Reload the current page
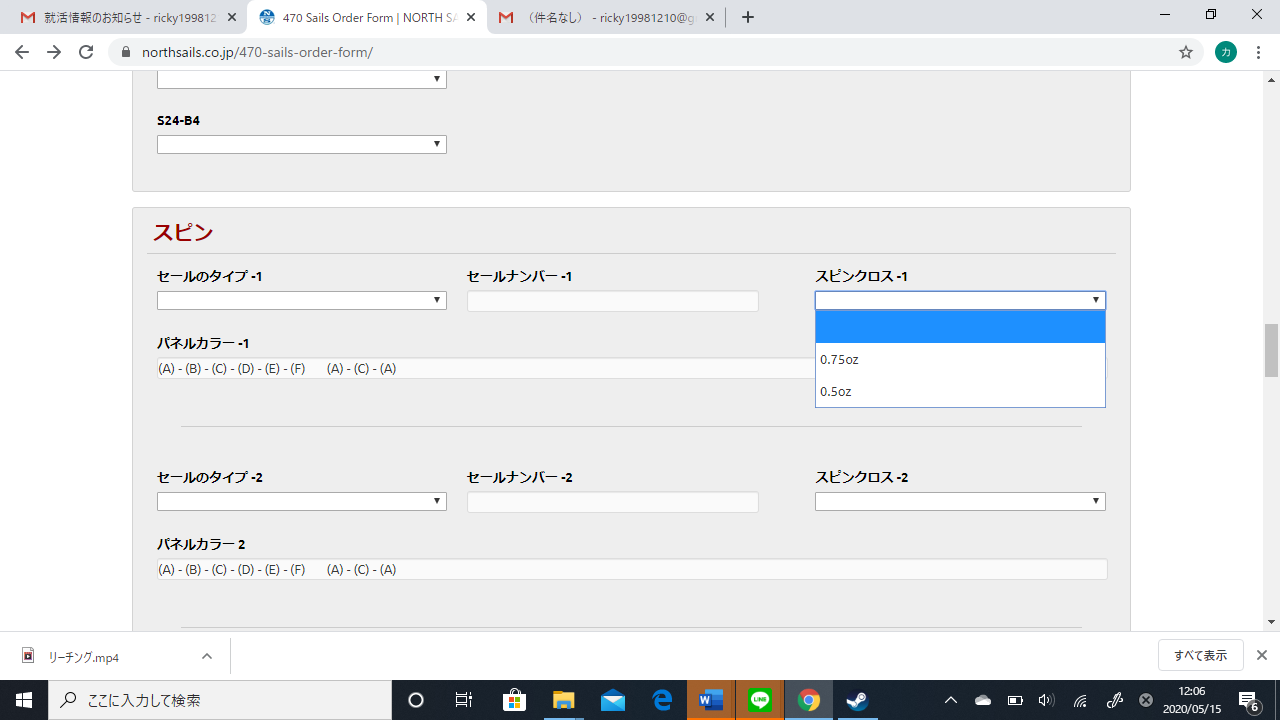1280x720 pixels. pos(86,52)
